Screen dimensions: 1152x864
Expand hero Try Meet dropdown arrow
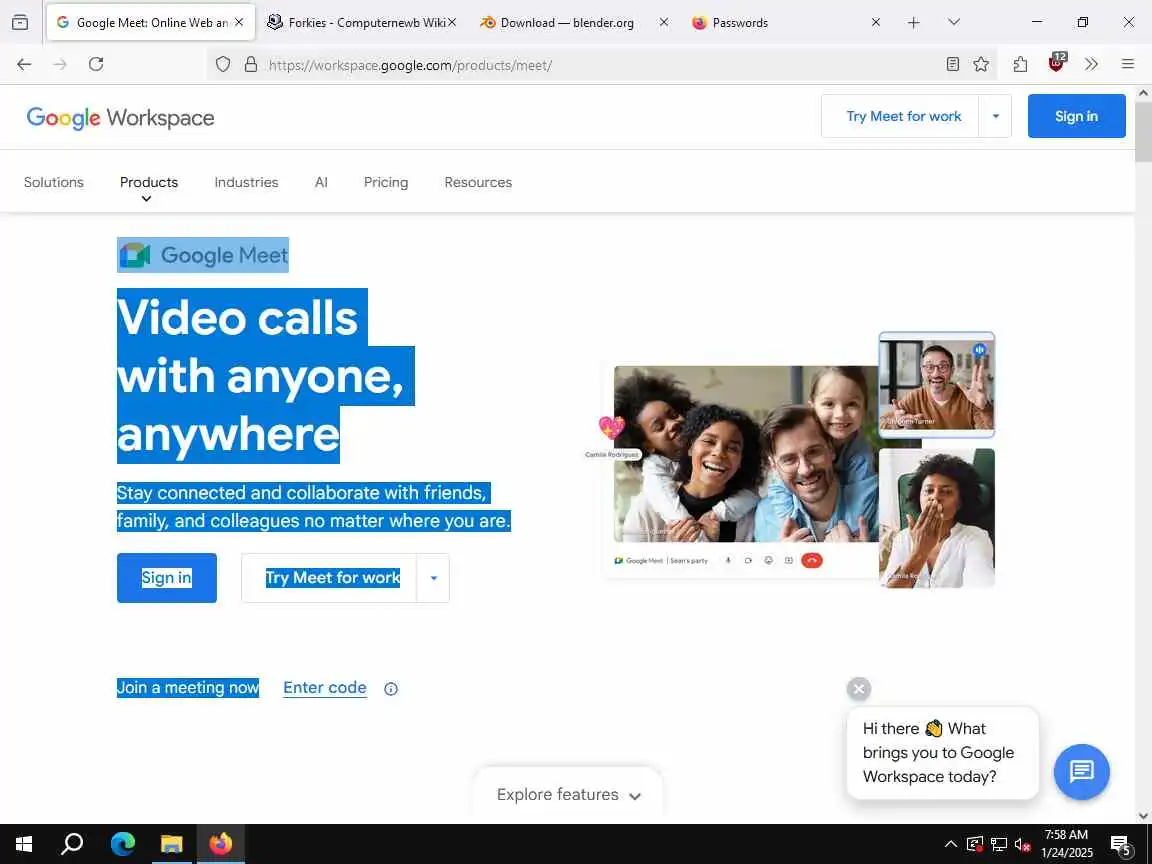click(433, 578)
